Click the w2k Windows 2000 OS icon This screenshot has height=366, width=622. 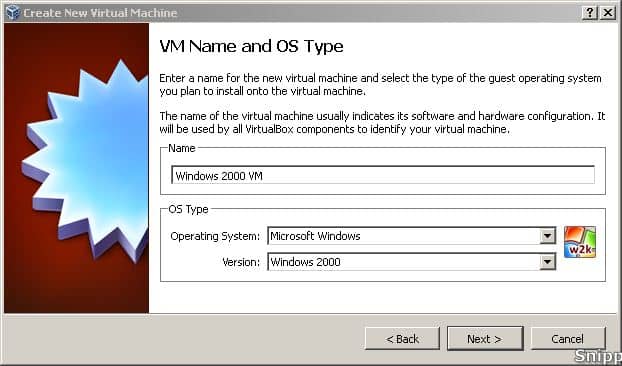[580, 242]
